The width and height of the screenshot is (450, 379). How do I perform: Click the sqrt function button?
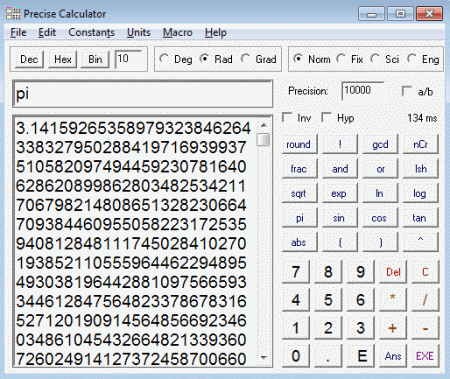pos(299,193)
